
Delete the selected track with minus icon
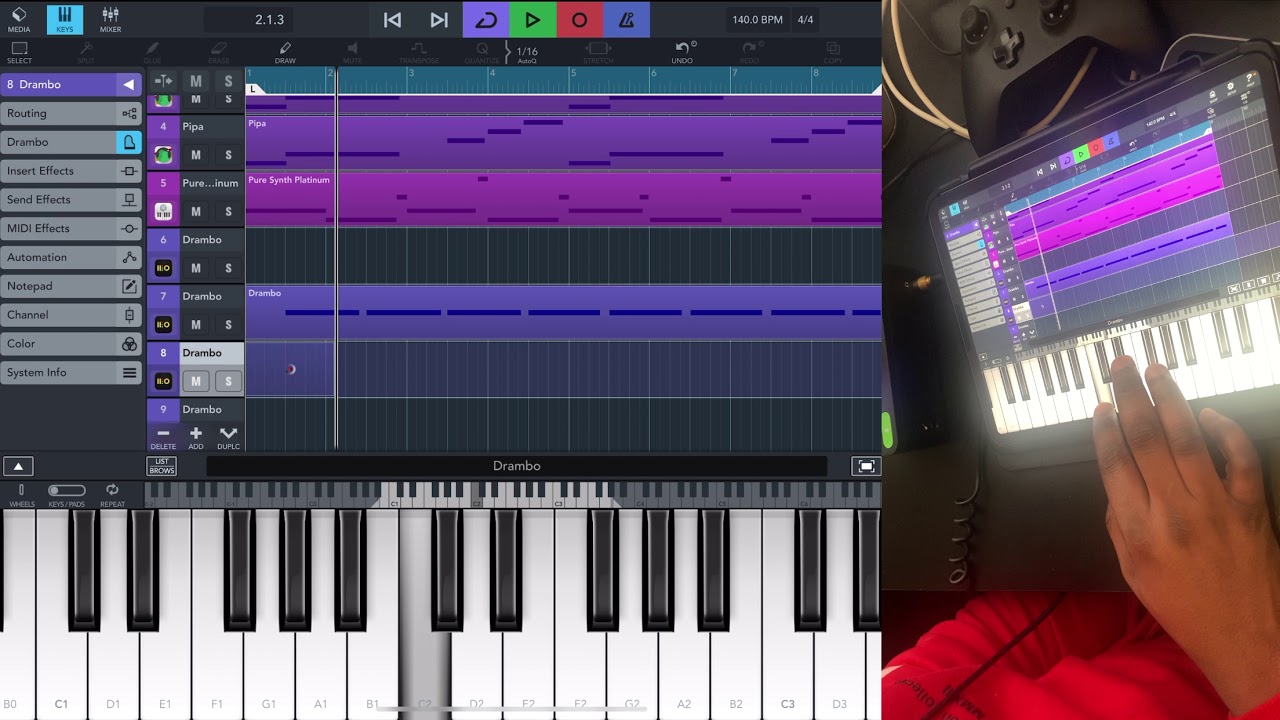163,438
